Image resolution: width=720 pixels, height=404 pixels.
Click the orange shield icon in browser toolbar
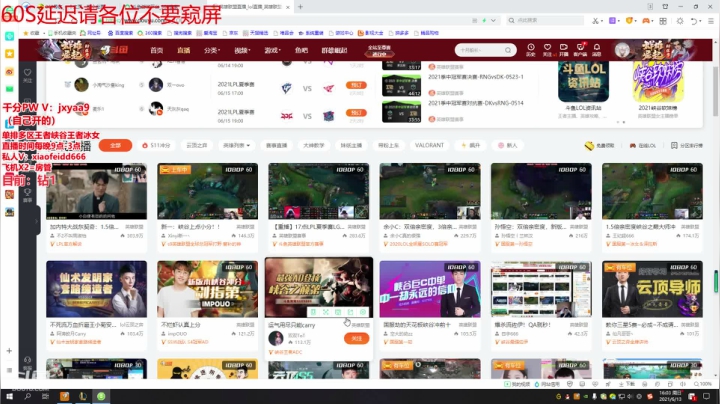point(630,21)
